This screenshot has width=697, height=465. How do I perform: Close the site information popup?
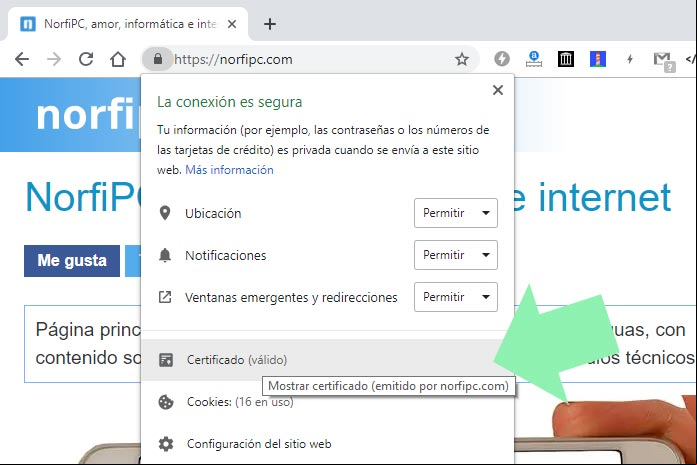pos(498,90)
